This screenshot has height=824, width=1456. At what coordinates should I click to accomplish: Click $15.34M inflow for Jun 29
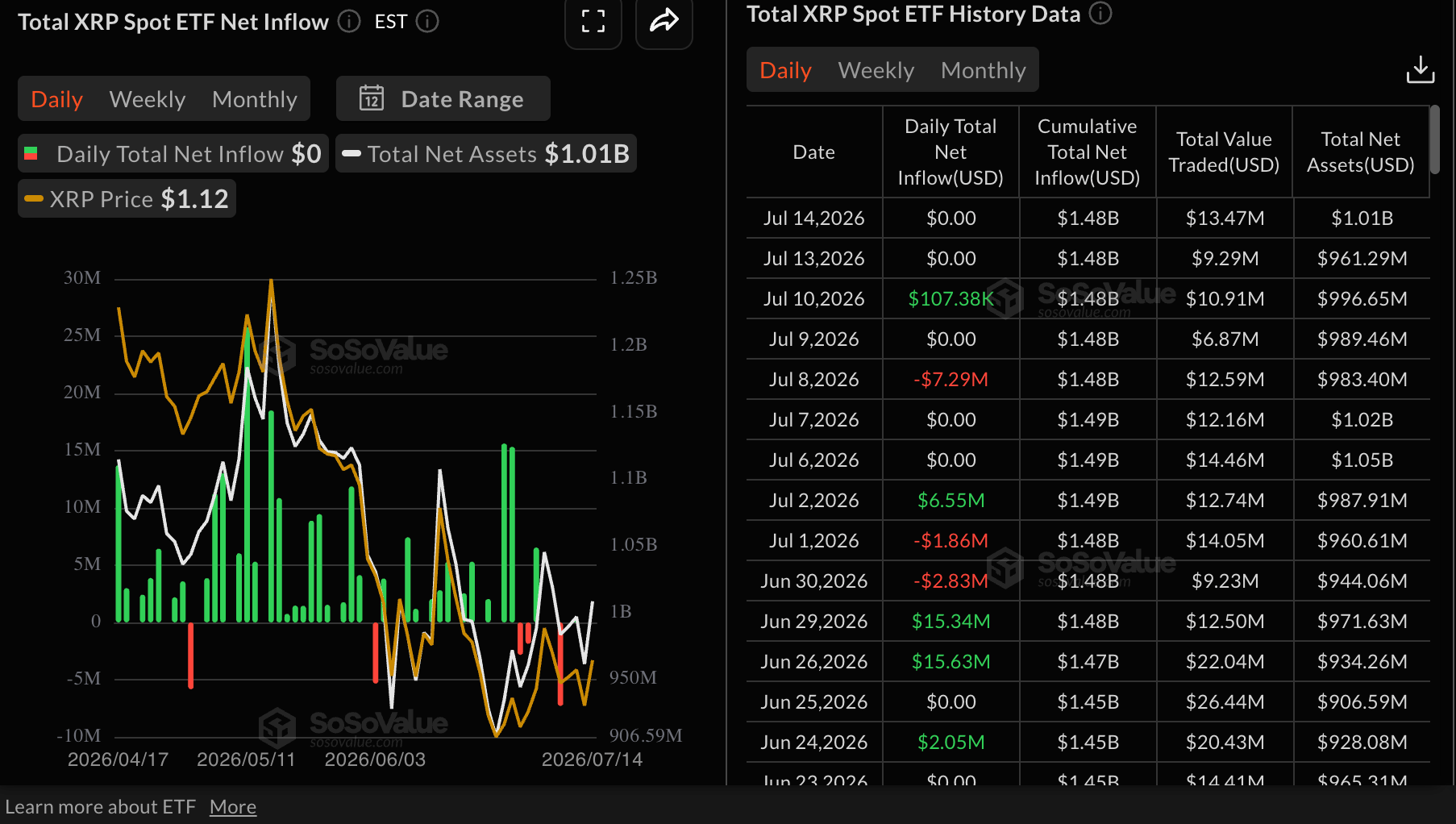951,621
